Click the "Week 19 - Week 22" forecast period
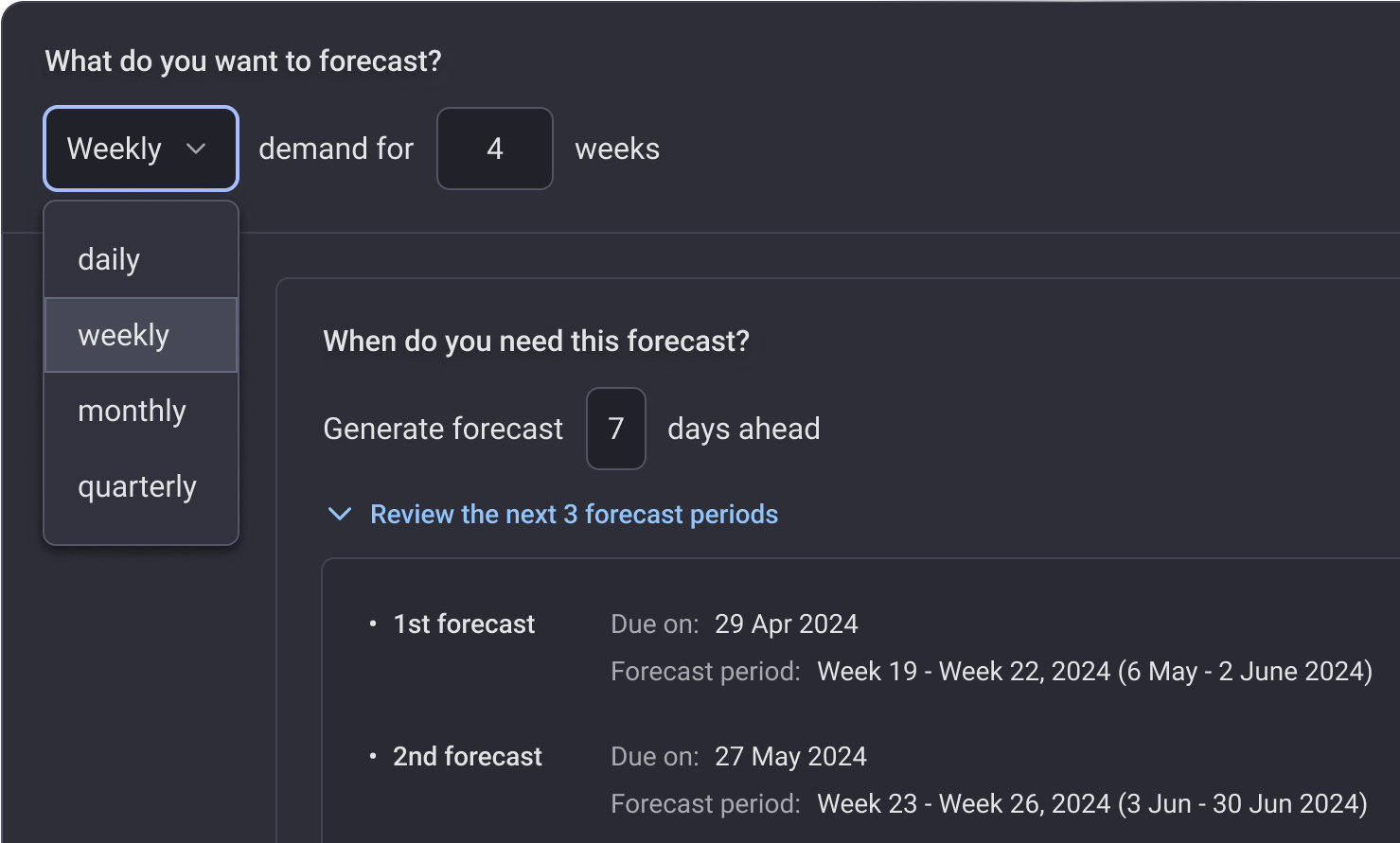The height and width of the screenshot is (843, 1400). tap(1094, 671)
